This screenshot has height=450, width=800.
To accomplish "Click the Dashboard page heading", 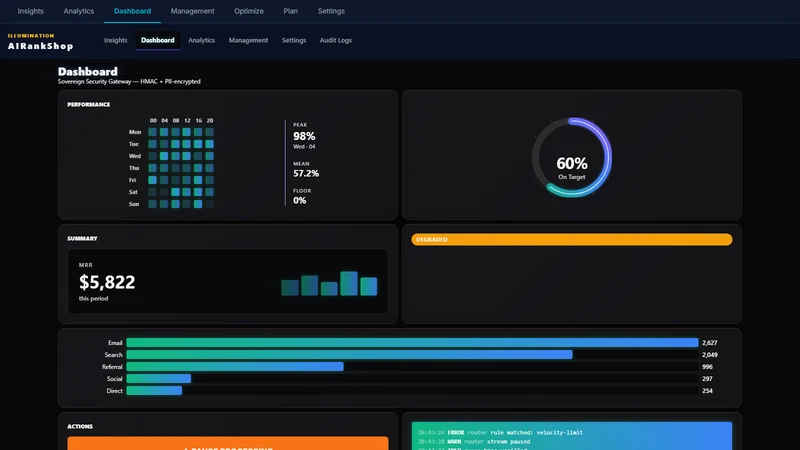I will click(87, 71).
